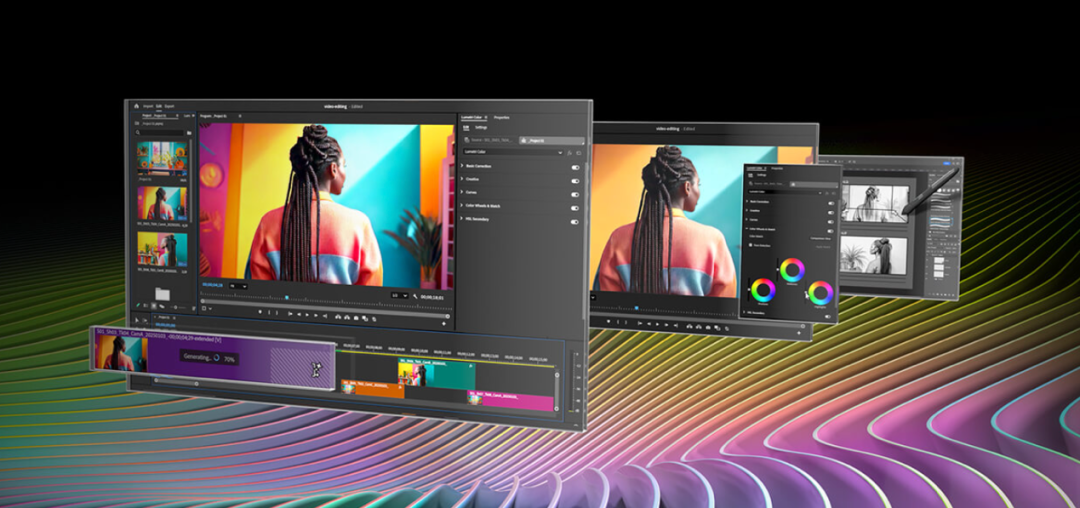Screen dimensions: 1080x508
Task: Click the wrench settings icon near timecode
Action: 415,296
